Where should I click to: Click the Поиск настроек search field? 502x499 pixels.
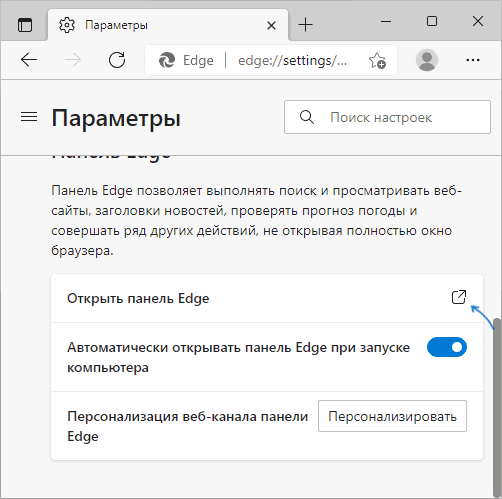pyautogui.click(x=387, y=117)
